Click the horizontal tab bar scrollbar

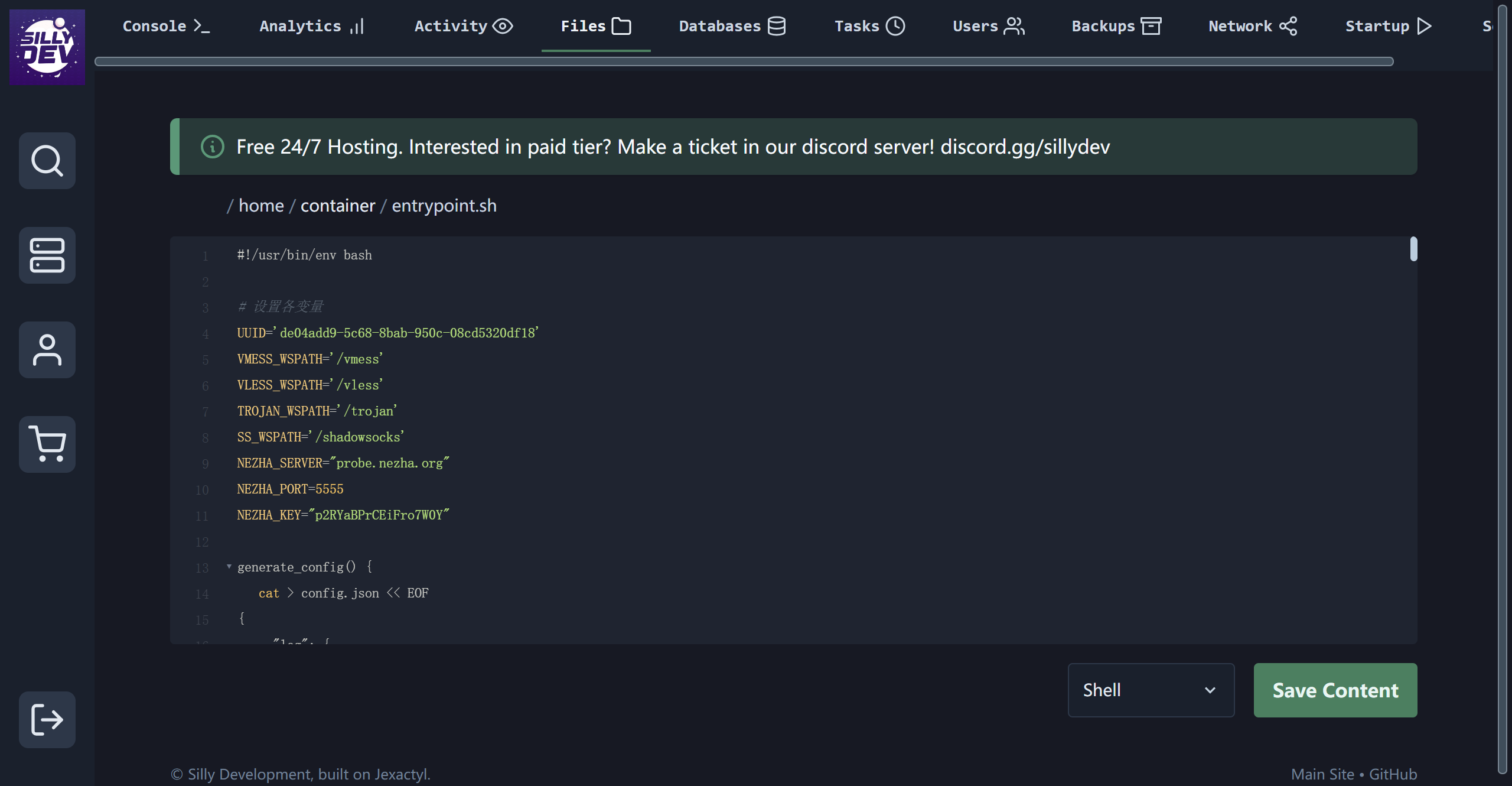(x=744, y=61)
